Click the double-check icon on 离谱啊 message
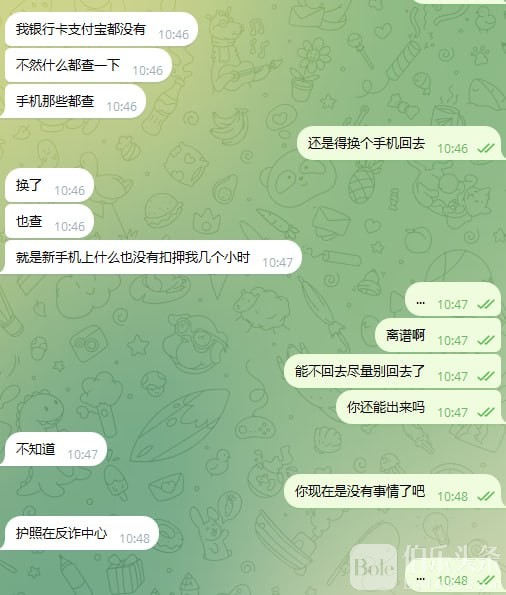Viewport: 506px width, 595px height. 486,340
